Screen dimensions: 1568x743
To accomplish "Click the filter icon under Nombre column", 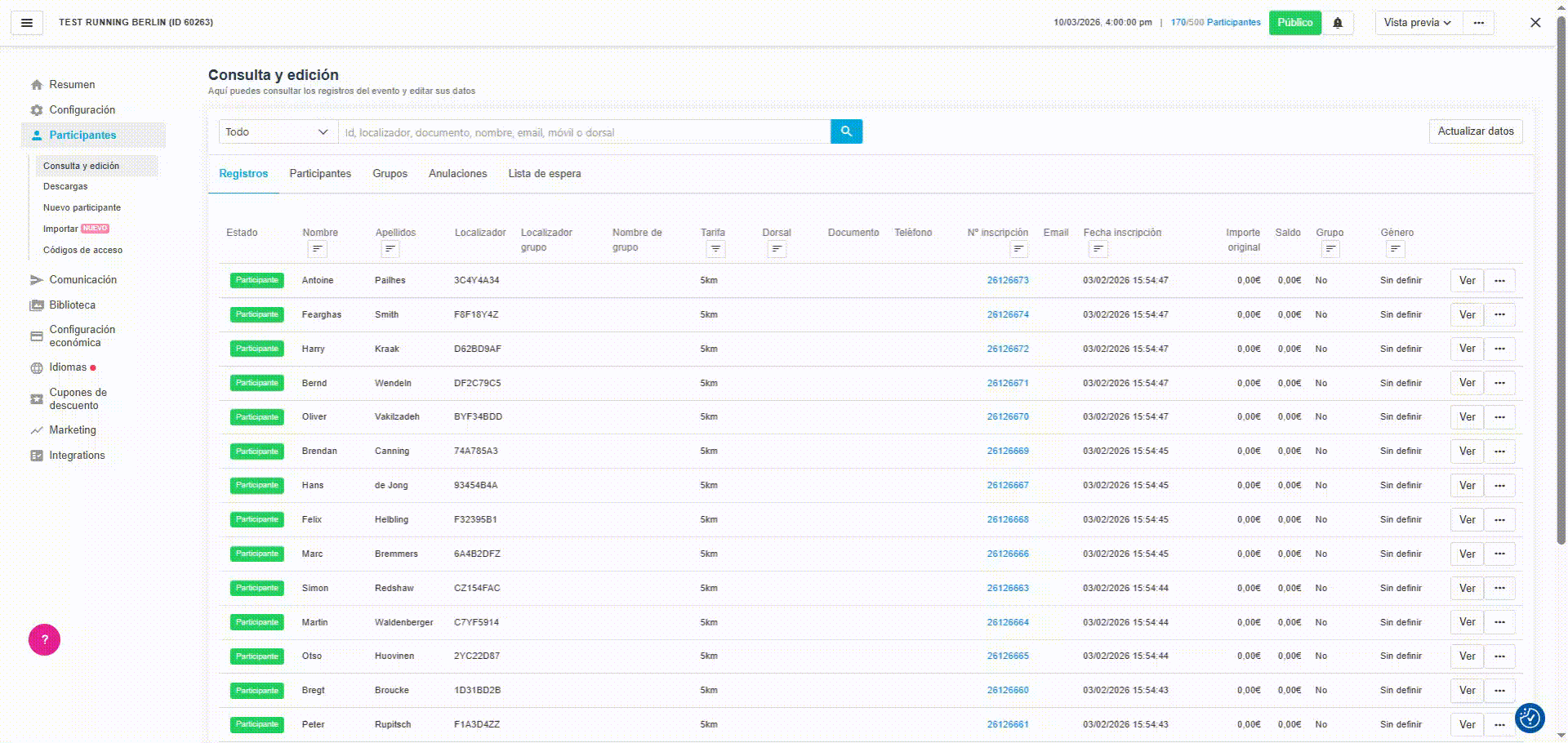I will tap(318, 249).
